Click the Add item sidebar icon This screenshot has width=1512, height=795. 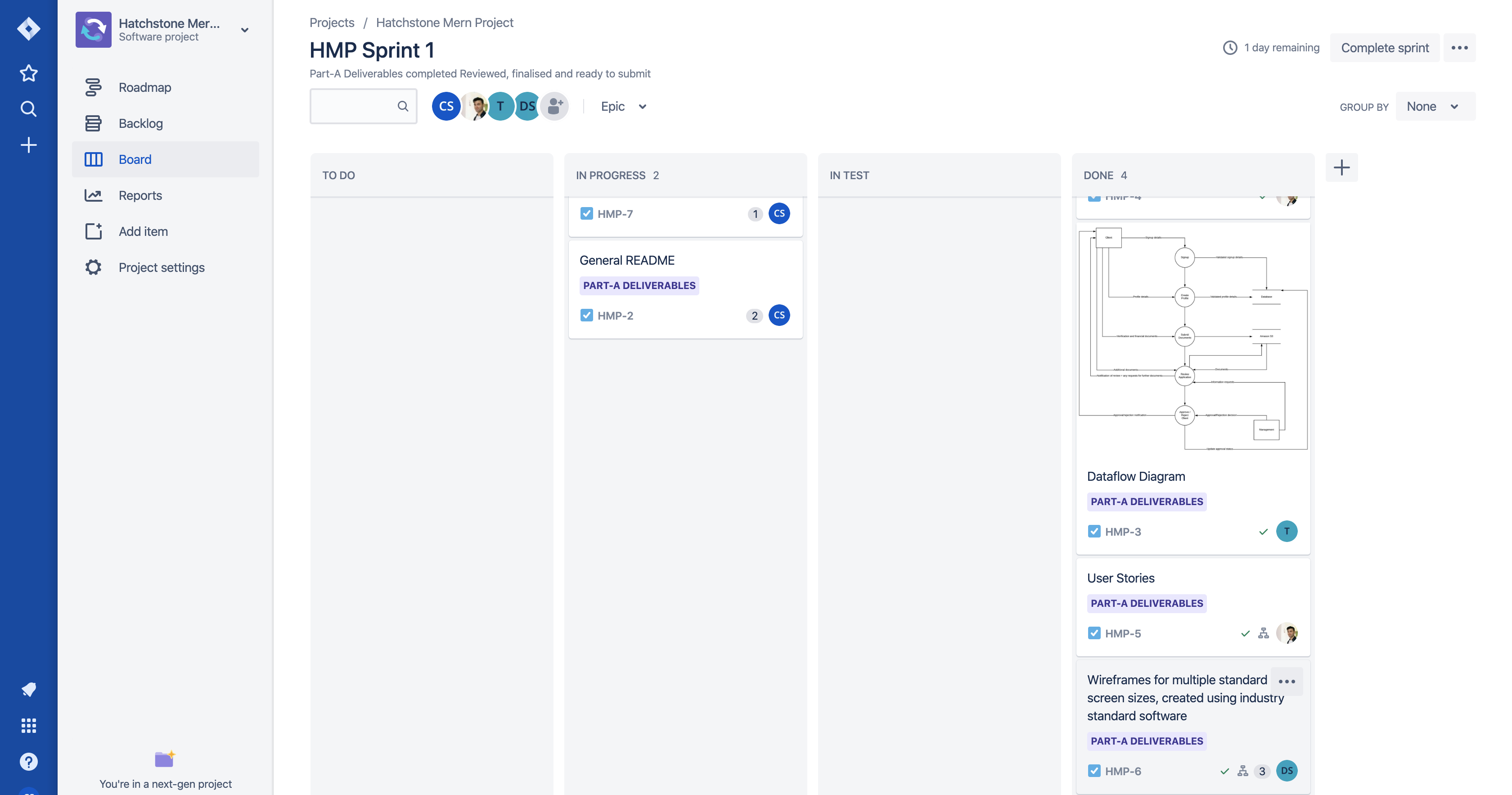(94, 231)
